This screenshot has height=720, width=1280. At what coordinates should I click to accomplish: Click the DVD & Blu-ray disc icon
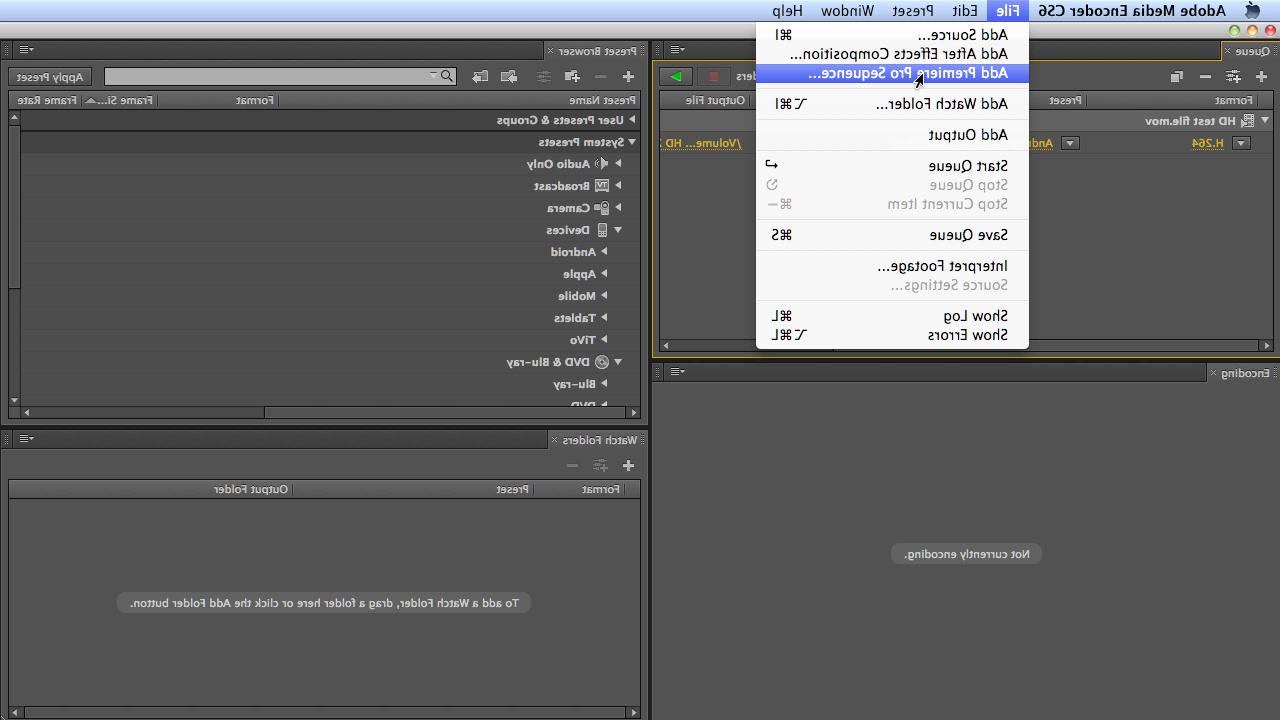click(x=602, y=362)
